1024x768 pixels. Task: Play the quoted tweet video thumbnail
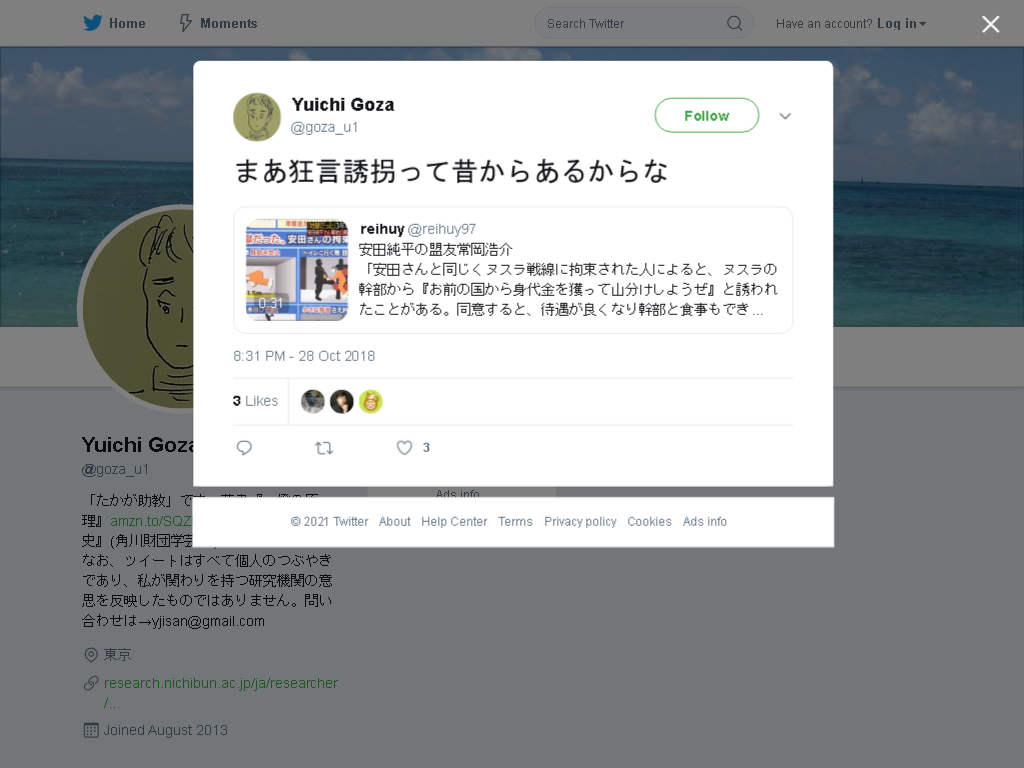[296, 270]
